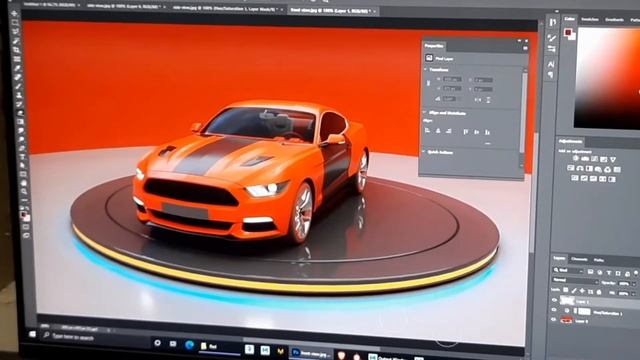Toggle filter for pixel layers
640x360 pixels.
point(591,272)
